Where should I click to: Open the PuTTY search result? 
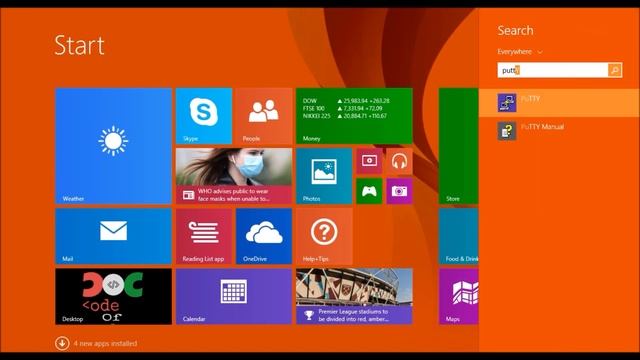click(559, 102)
